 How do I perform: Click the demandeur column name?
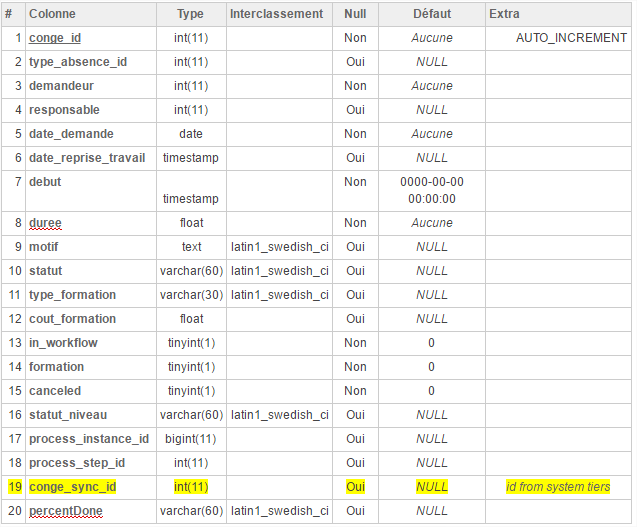61,86
